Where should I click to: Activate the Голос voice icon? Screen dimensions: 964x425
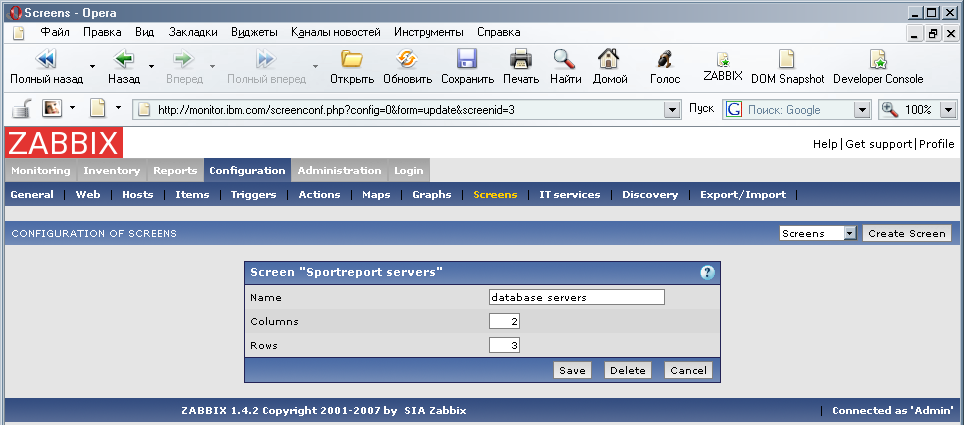[x=664, y=60]
